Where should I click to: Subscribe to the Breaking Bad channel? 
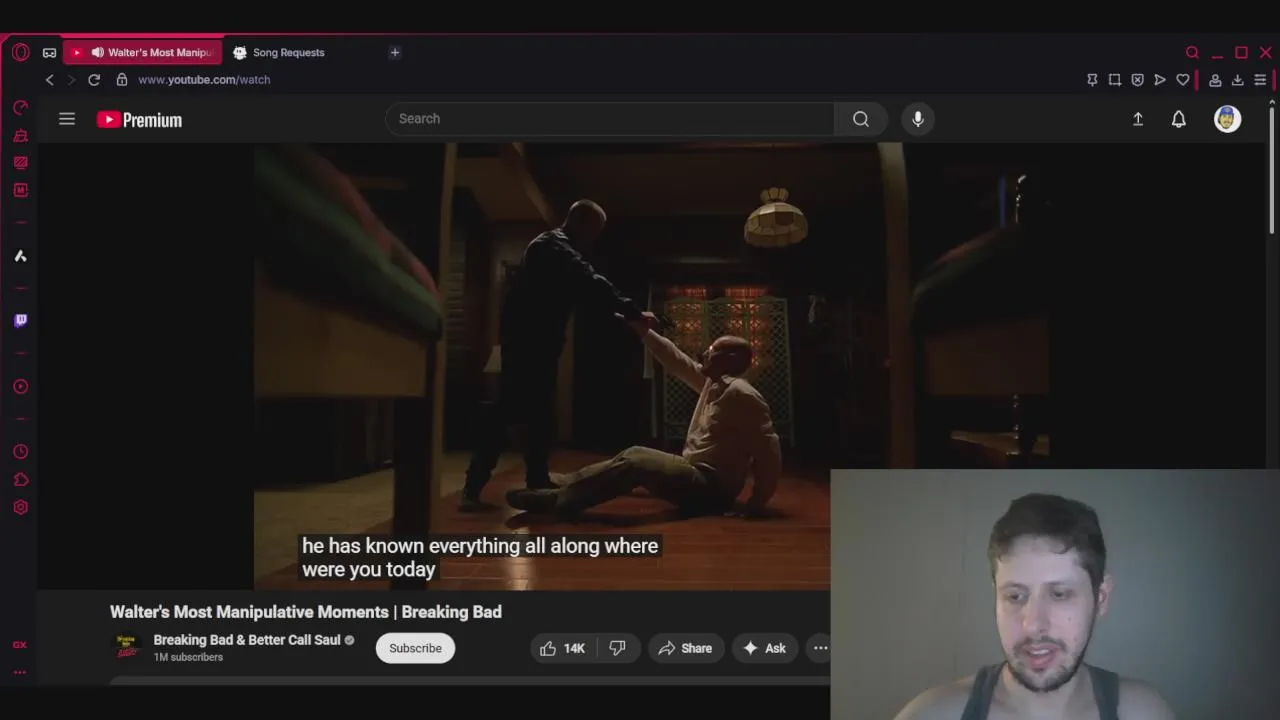pos(415,648)
